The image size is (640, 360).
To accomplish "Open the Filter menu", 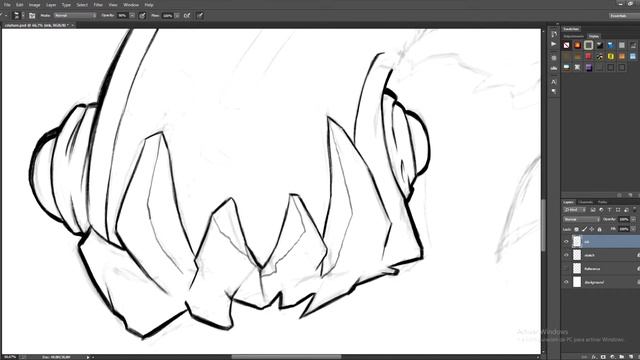I will click(98, 5).
